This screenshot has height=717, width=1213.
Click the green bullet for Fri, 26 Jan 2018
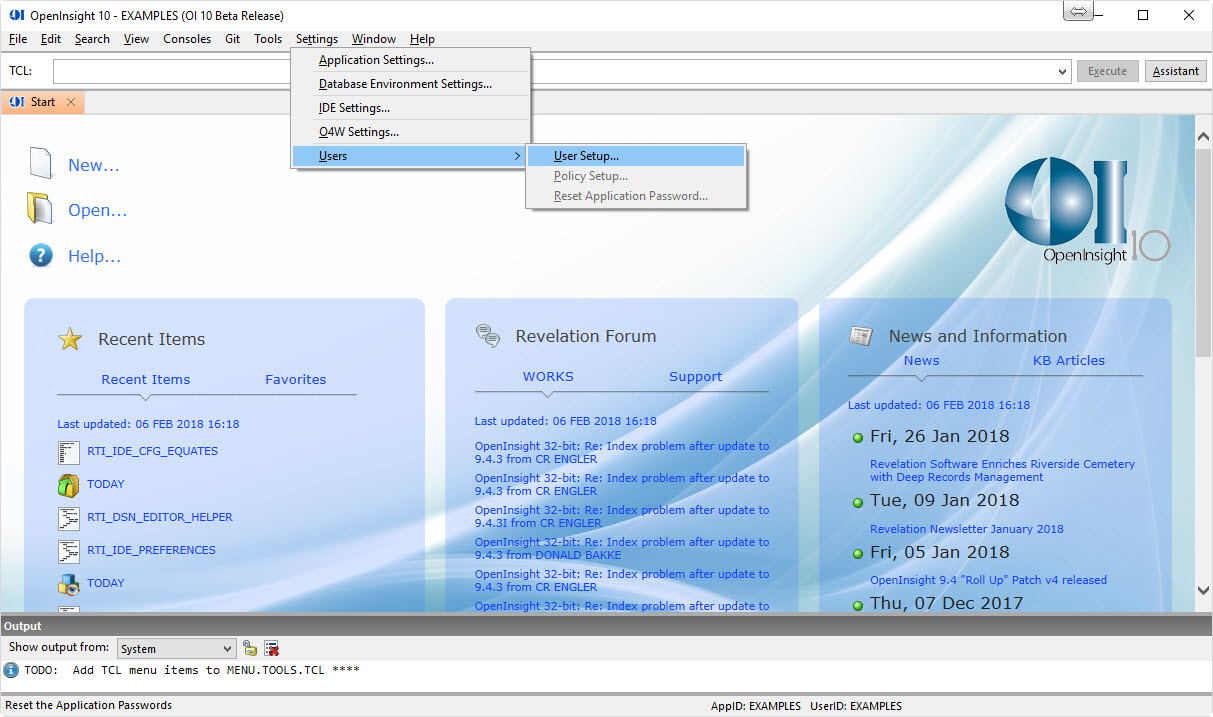tap(857, 438)
